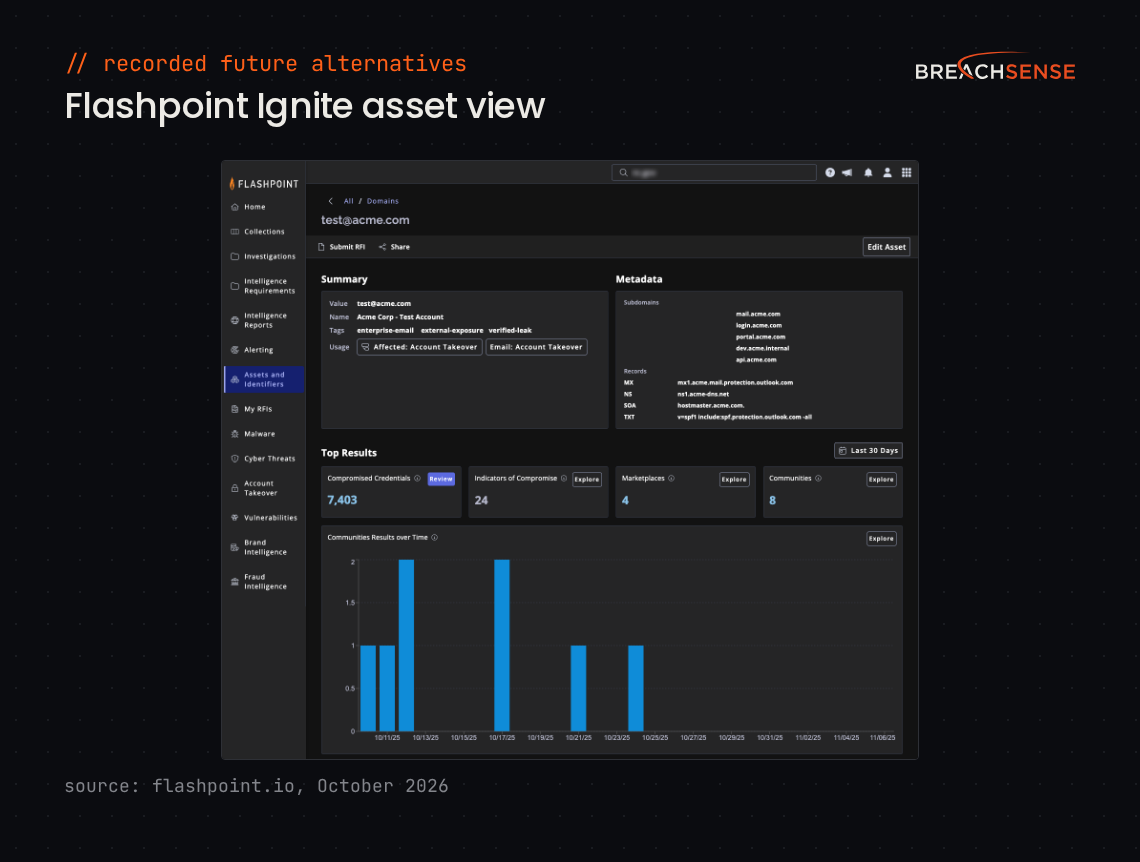Click the dev.acme.internal subdomain
Image resolution: width=1140 pixels, height=862 pixels.
pyautogui.click(x=763, y=348)
